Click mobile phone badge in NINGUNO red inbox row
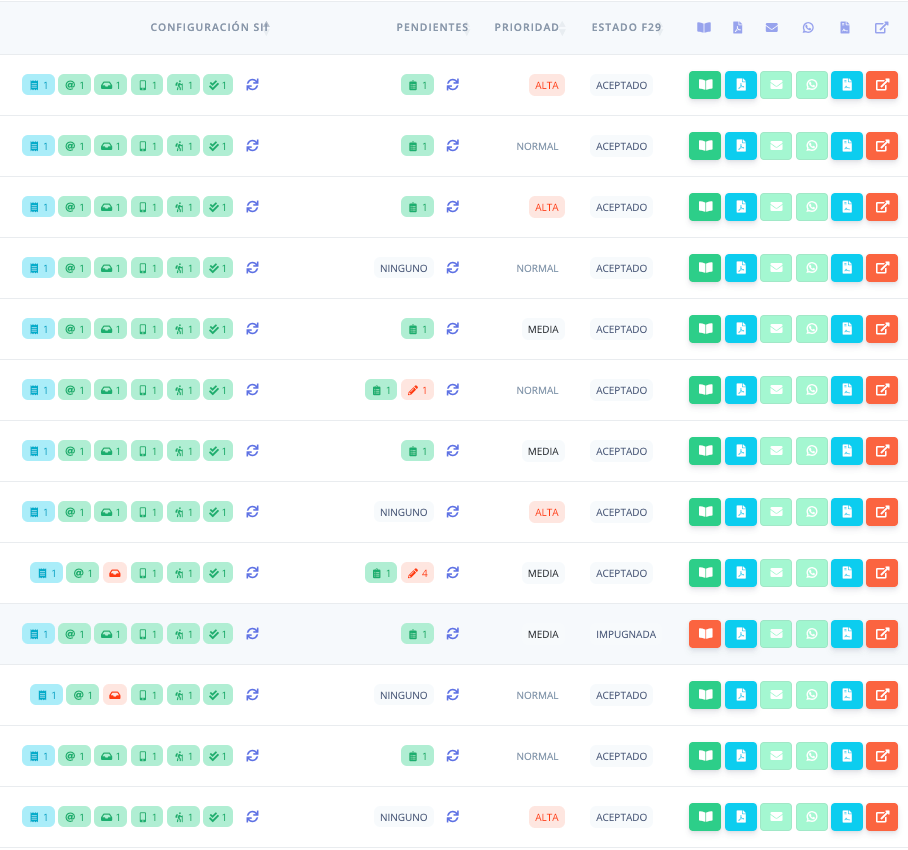The height and width of the screenshot is (850, 908). click(147, 695)
